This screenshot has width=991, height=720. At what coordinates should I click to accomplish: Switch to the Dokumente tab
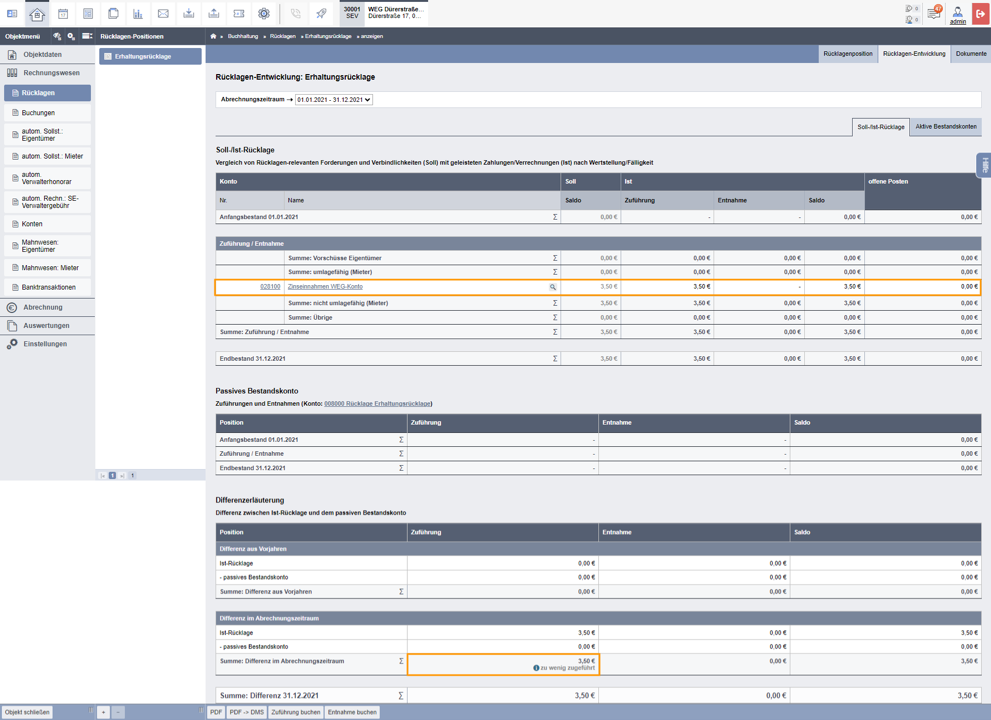coord(970,54)
